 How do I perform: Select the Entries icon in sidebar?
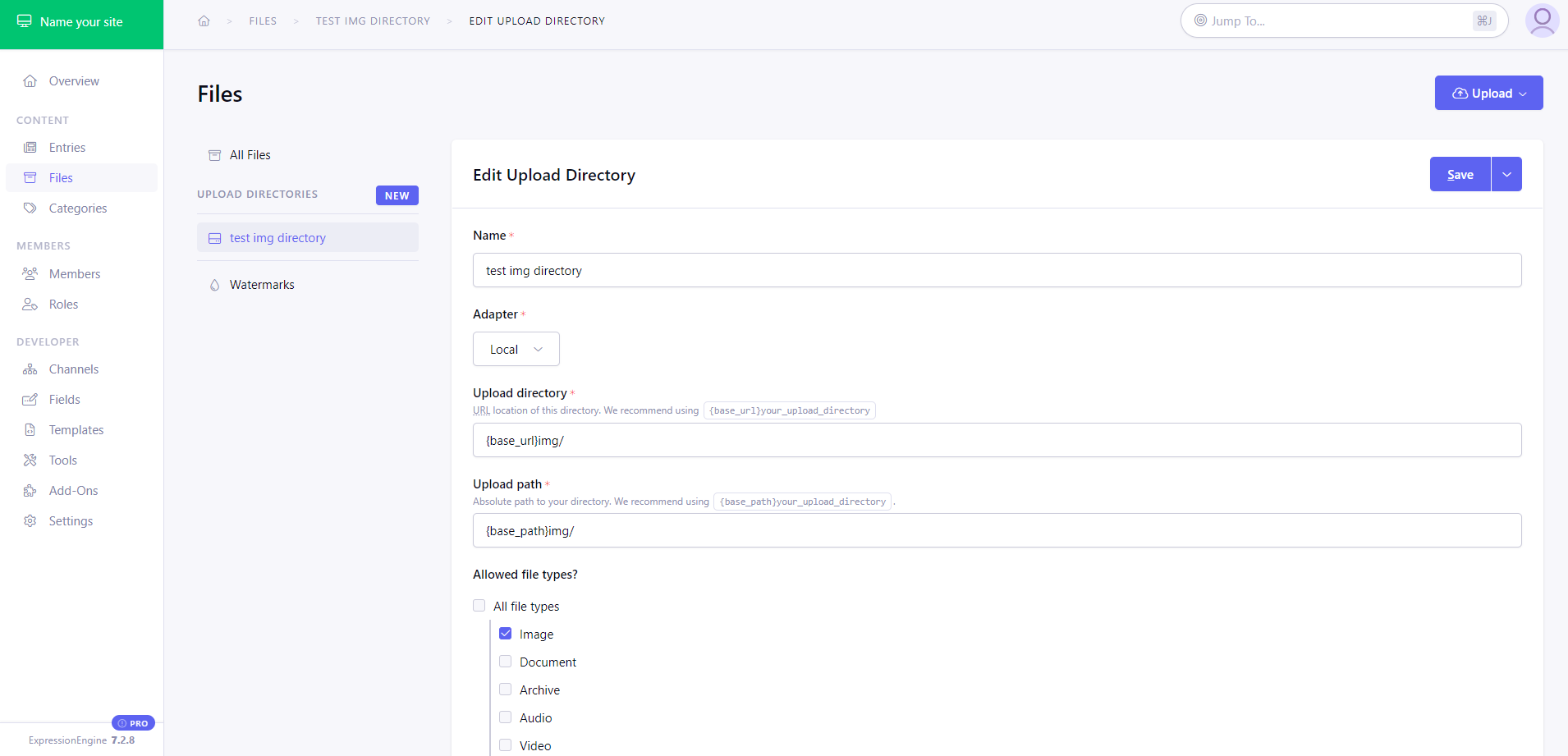coord(30,147)
